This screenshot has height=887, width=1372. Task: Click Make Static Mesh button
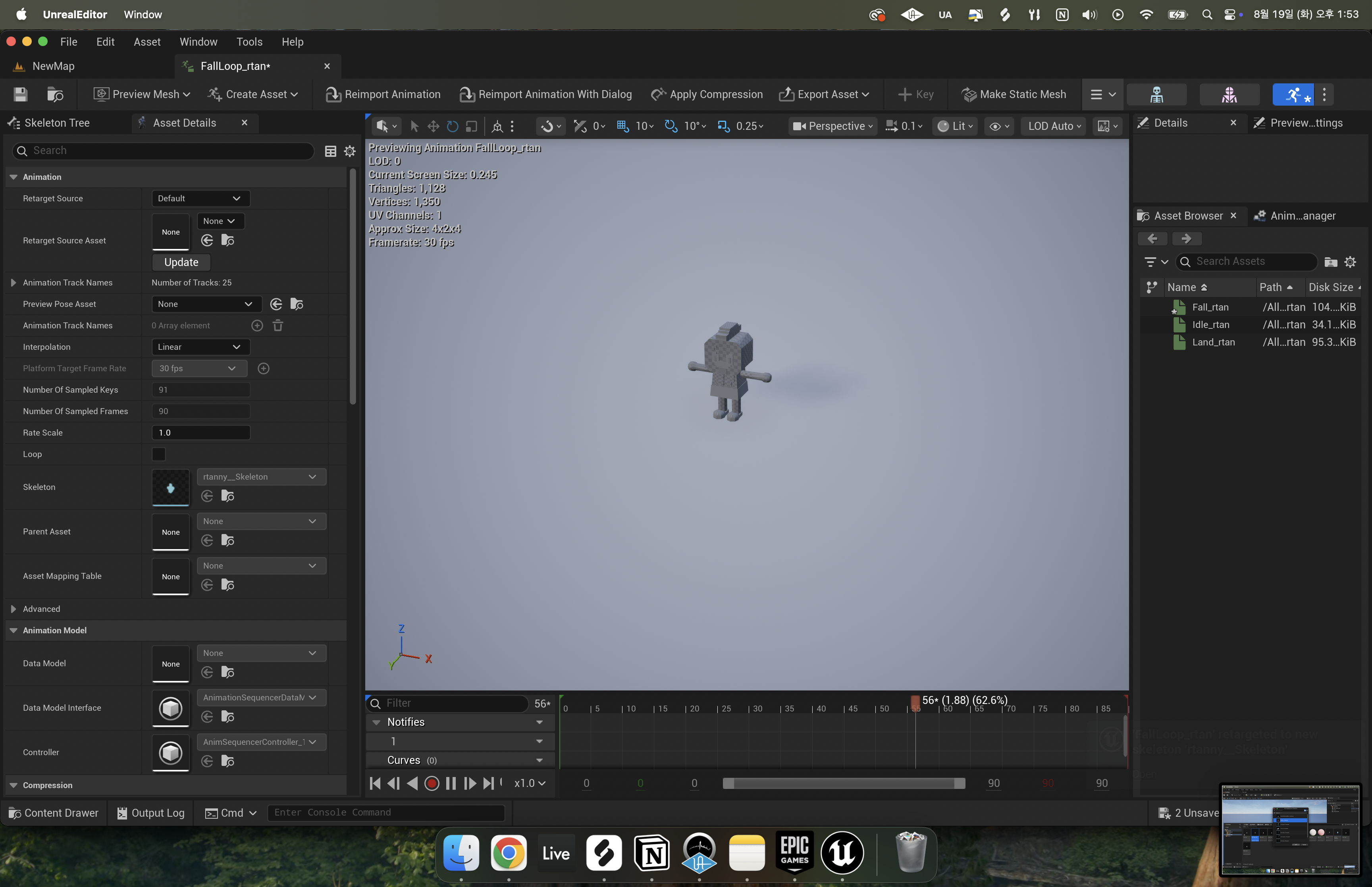(x=1013, y=94)
